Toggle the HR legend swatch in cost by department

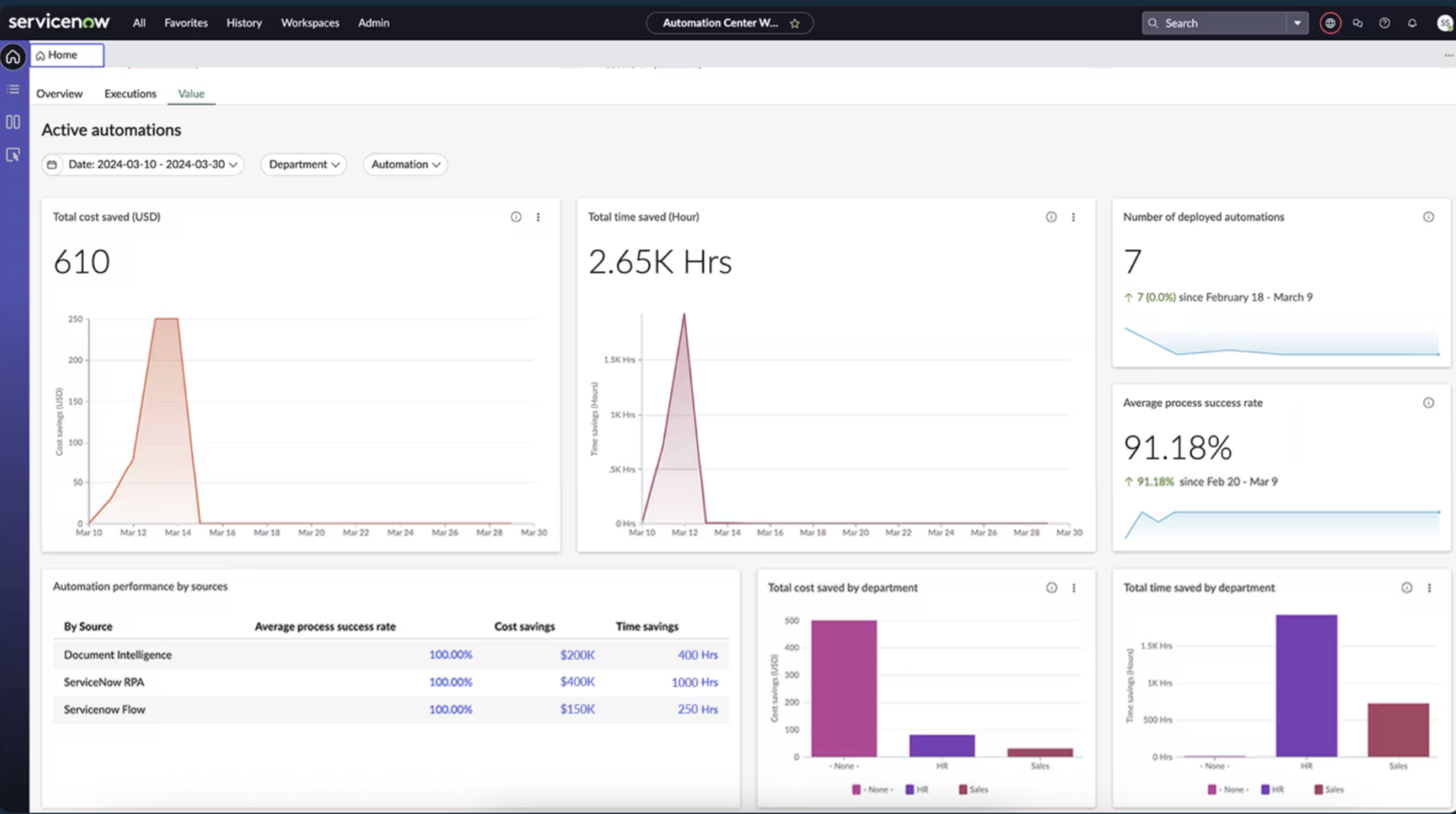click(910, 789)
